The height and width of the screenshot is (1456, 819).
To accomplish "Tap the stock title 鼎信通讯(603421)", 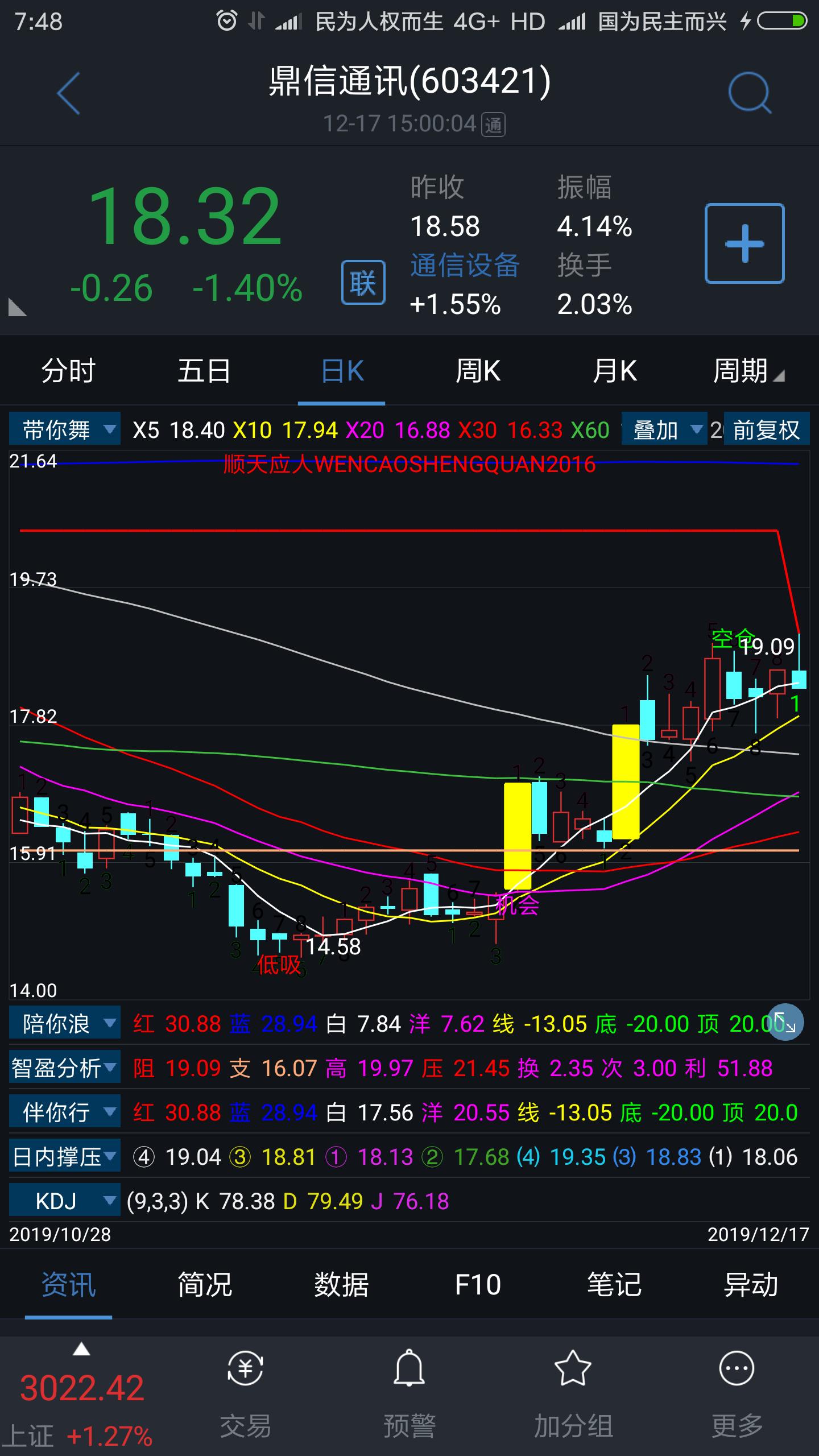I will (409, 81).
